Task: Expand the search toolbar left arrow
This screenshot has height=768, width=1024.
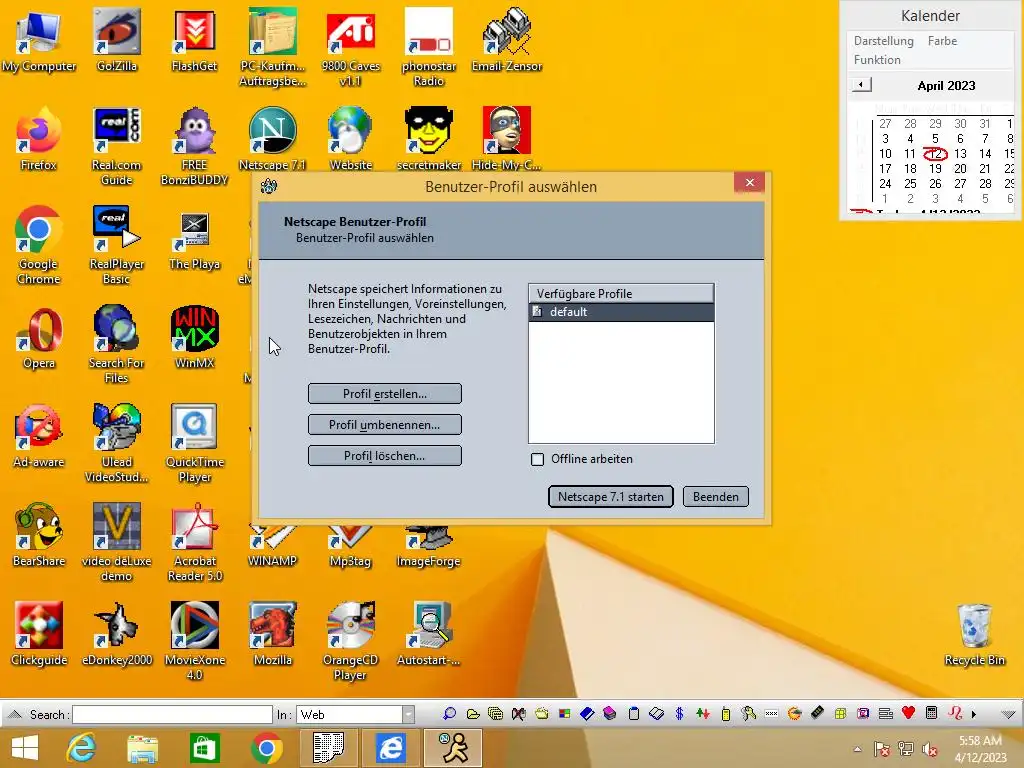Action: (x=14, y=714)
